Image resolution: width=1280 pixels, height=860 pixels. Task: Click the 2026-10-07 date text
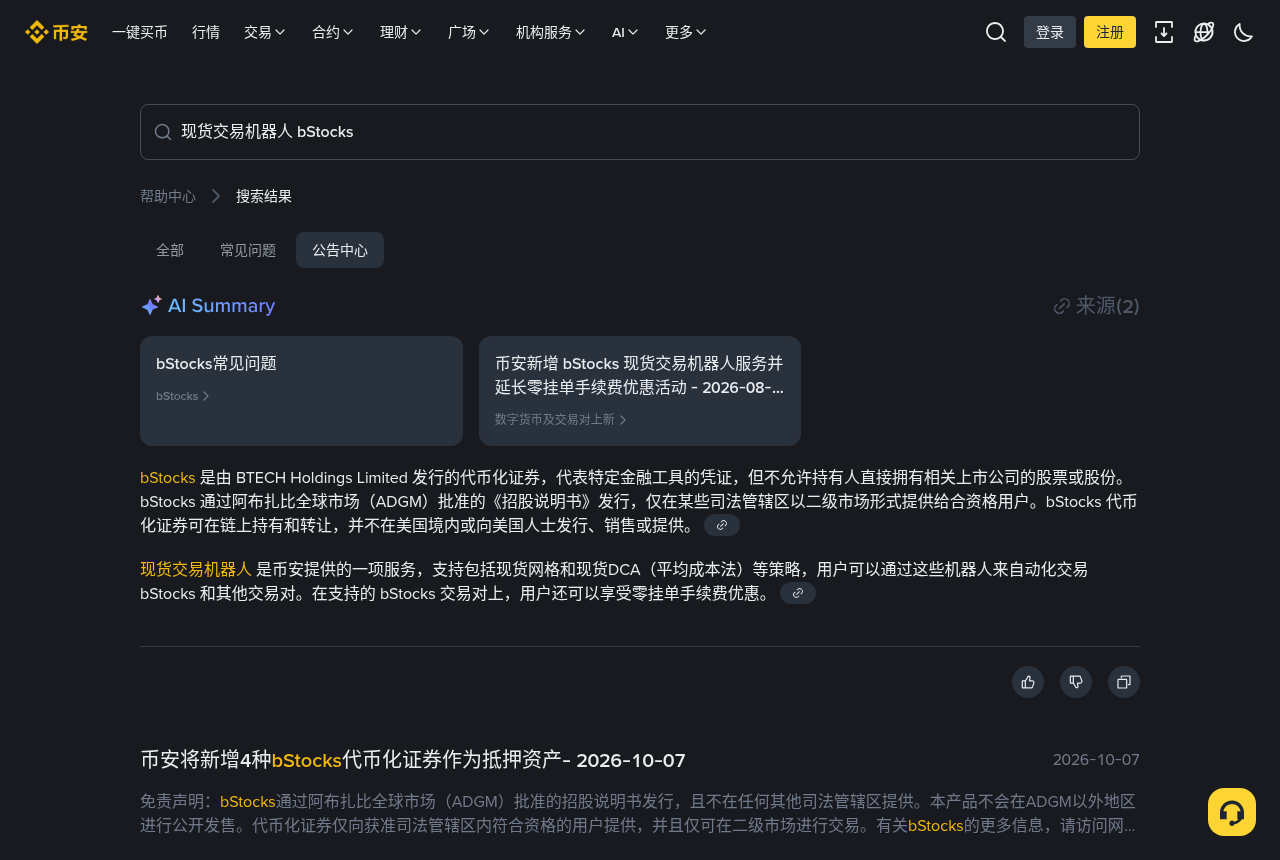pos(1096,760)
